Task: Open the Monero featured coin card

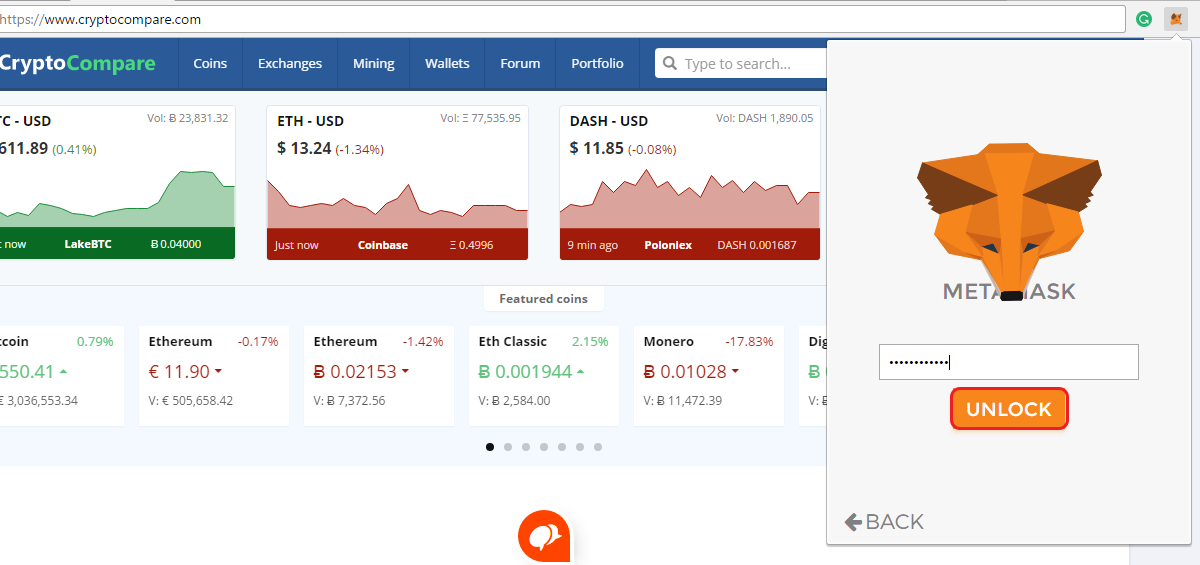Action: tap(709, 376)
